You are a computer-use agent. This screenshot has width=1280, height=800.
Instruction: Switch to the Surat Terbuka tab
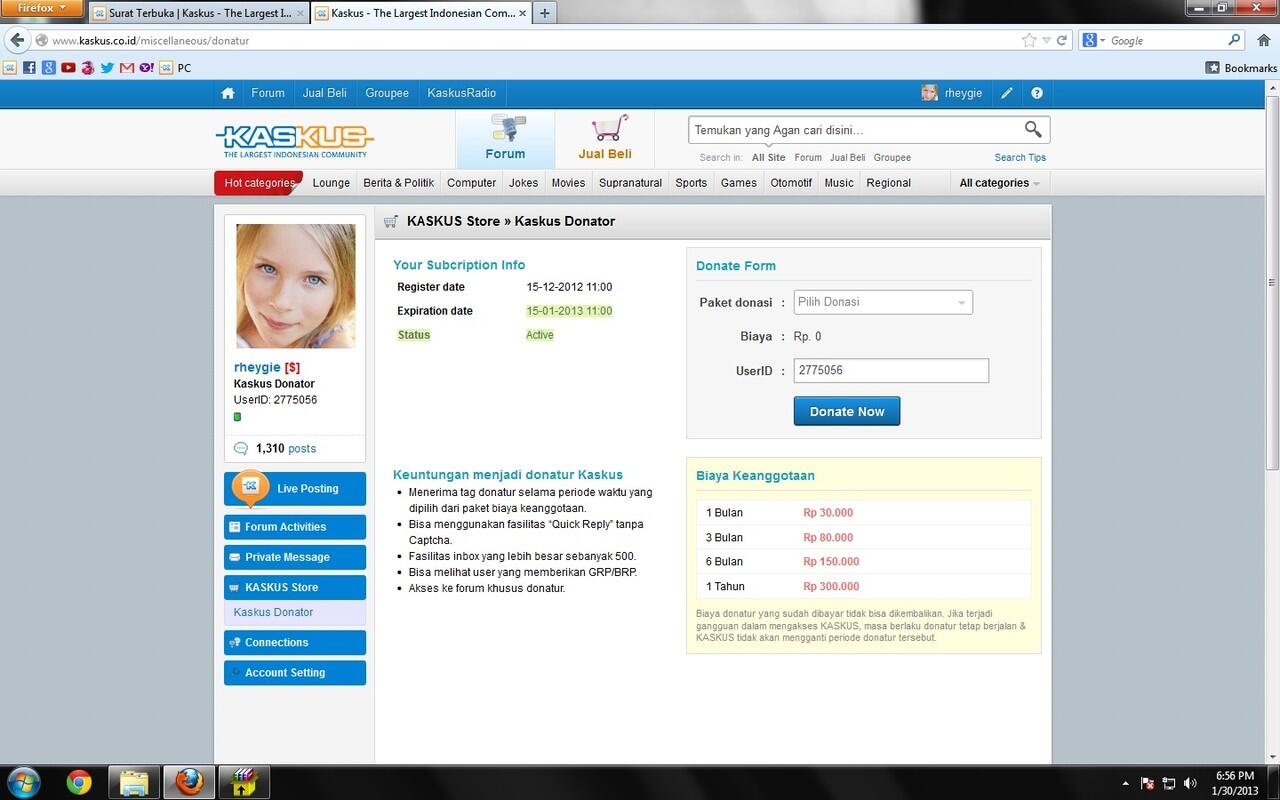coord(198,14)
